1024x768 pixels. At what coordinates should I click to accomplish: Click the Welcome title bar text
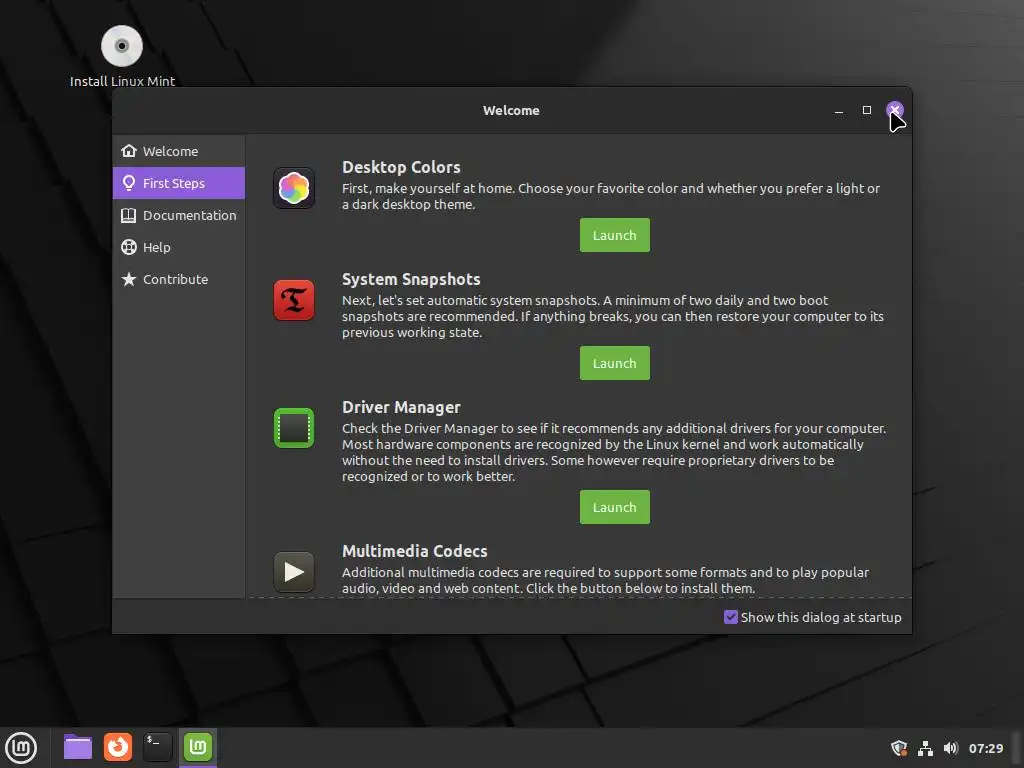[511, 110]
